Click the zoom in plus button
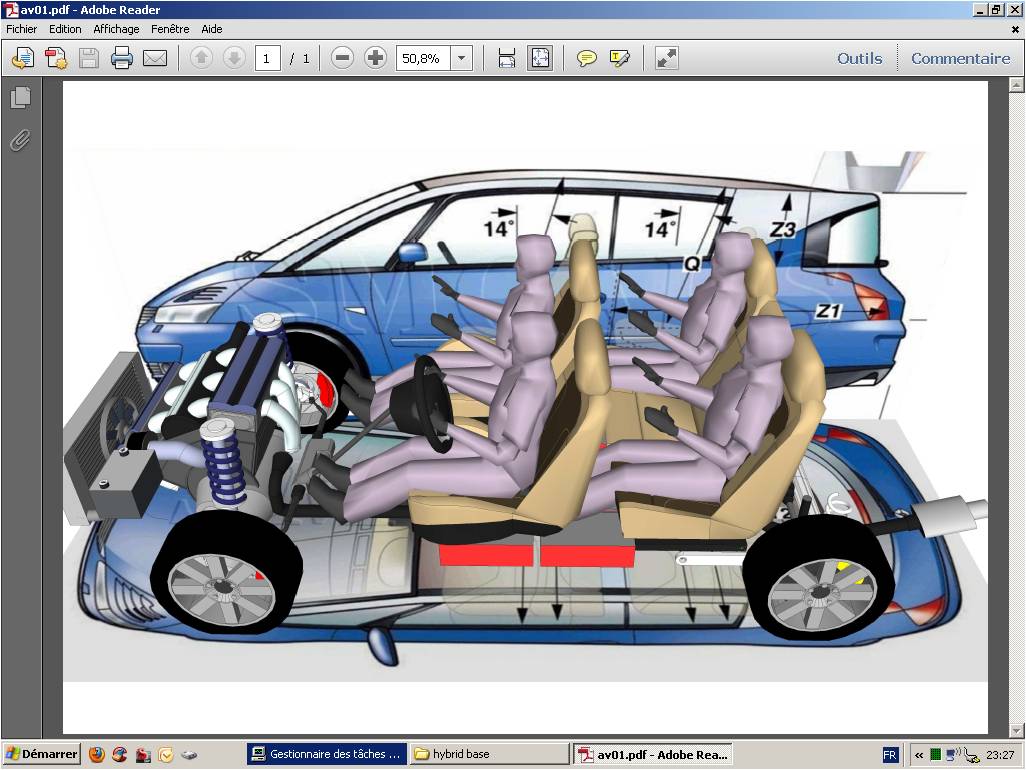This screenshot has height=770, width=1026. coord(376,58)
